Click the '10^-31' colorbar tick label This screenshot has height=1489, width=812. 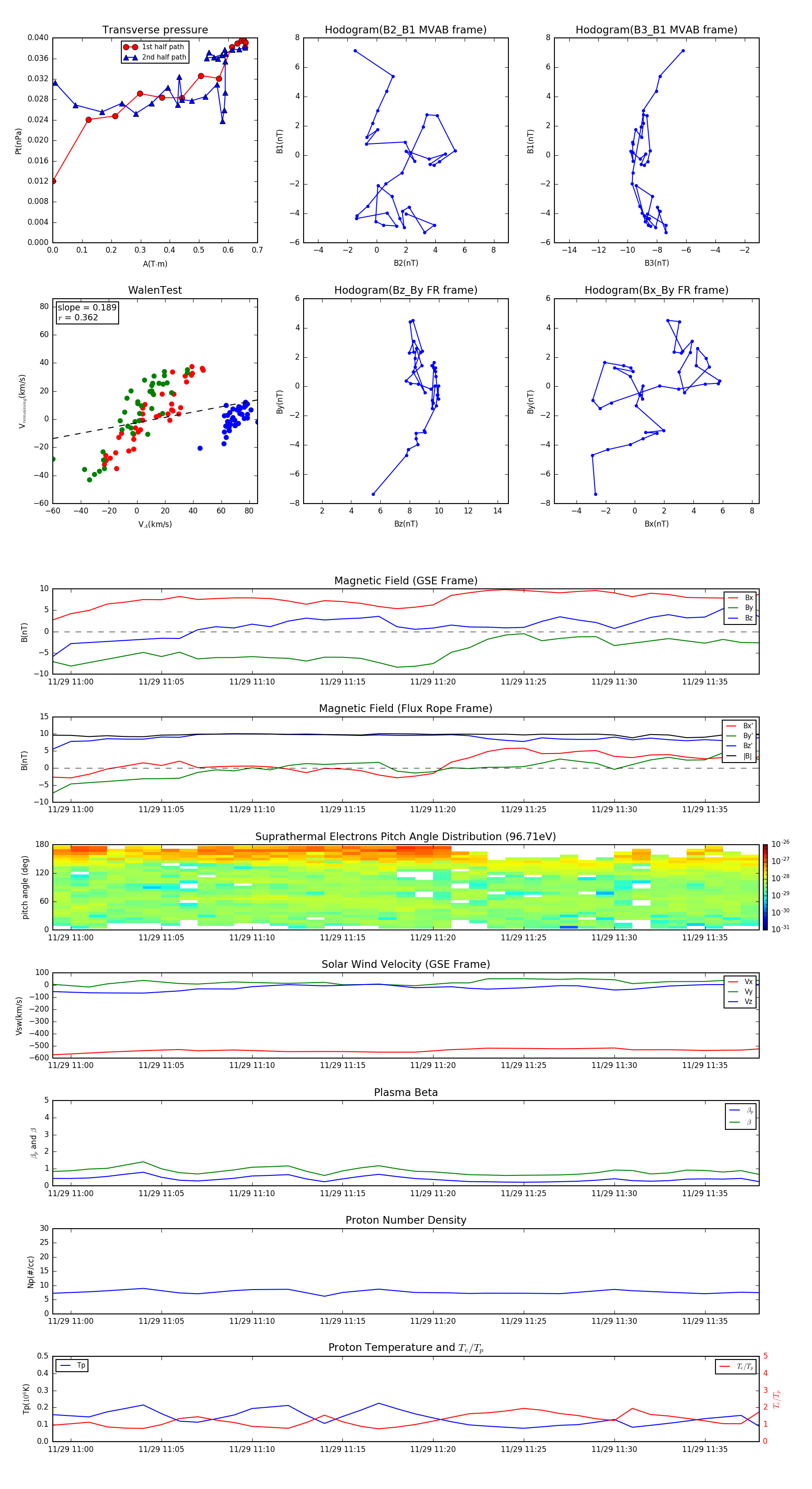point(780,929)
